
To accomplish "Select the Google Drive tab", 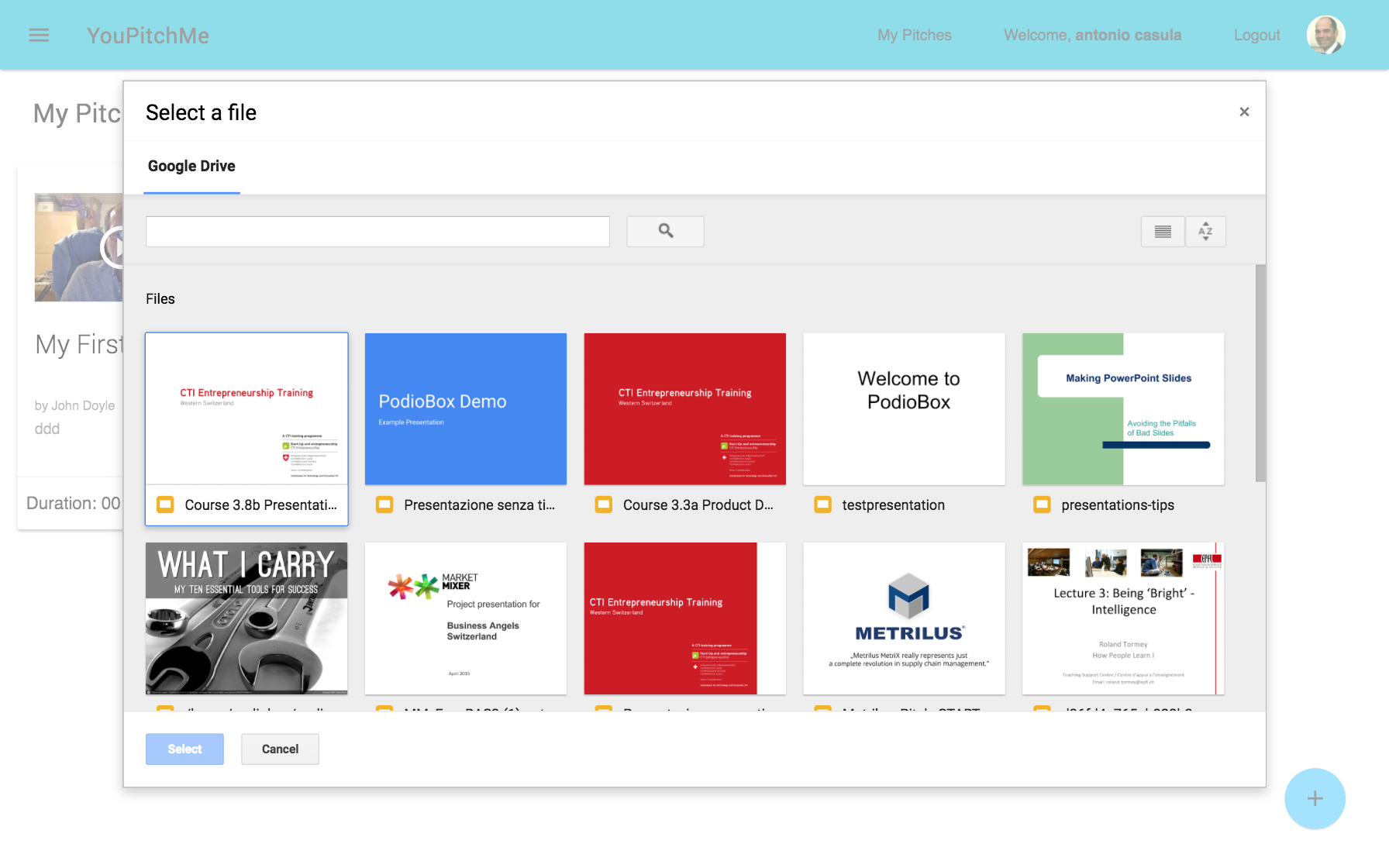I will (x=191, y=166).
